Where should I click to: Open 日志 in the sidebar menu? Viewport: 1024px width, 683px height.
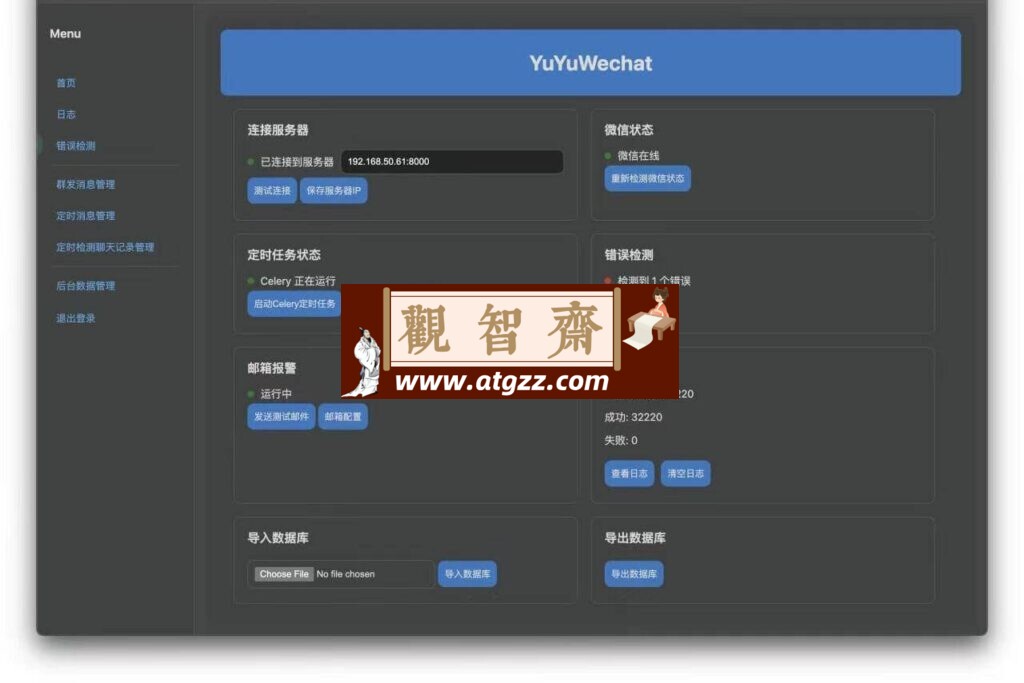(x=66, y=114)
